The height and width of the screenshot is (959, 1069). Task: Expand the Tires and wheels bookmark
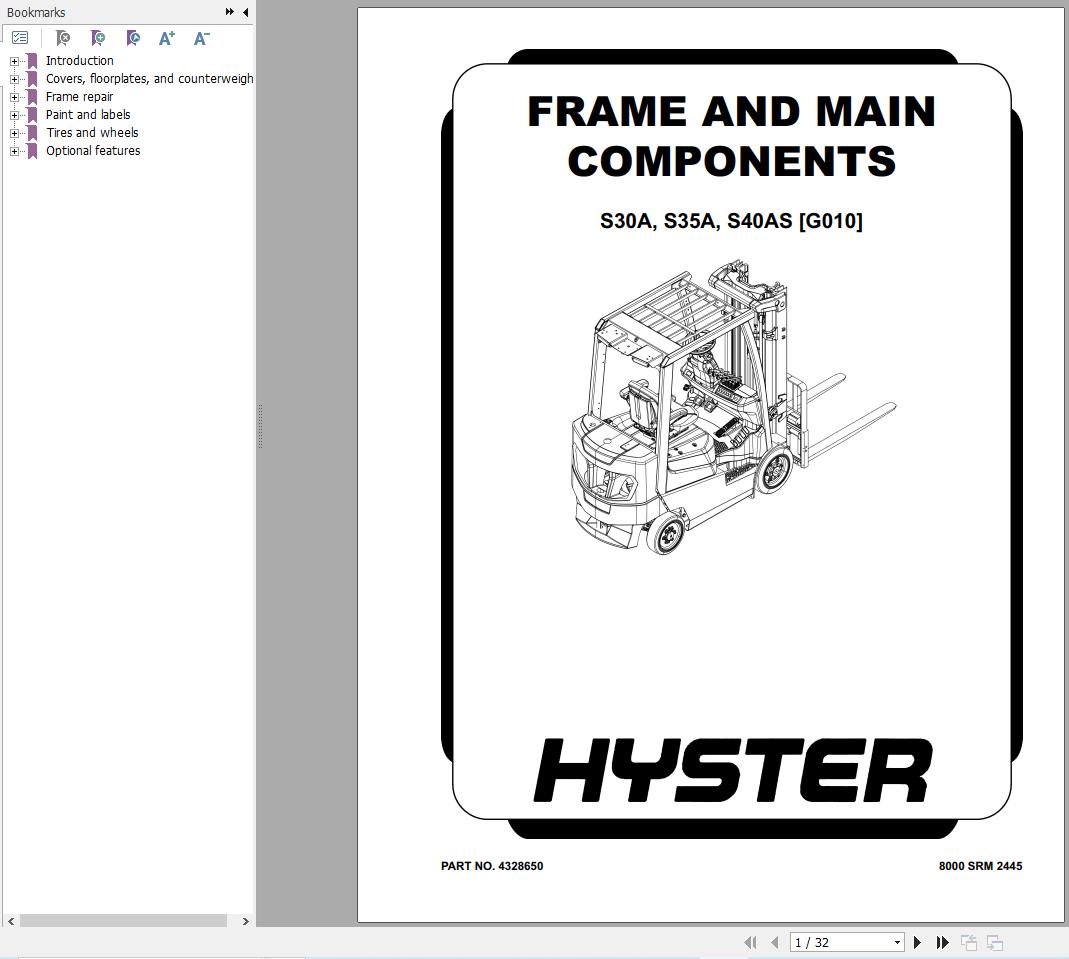point(14,134)
